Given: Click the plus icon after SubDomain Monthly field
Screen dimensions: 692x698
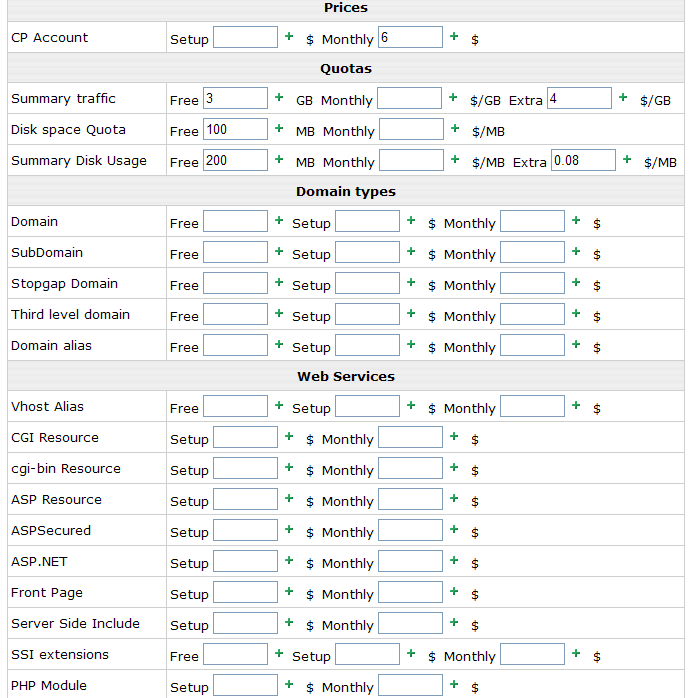Looking at the screenshot, I should (x=576, y=251).
